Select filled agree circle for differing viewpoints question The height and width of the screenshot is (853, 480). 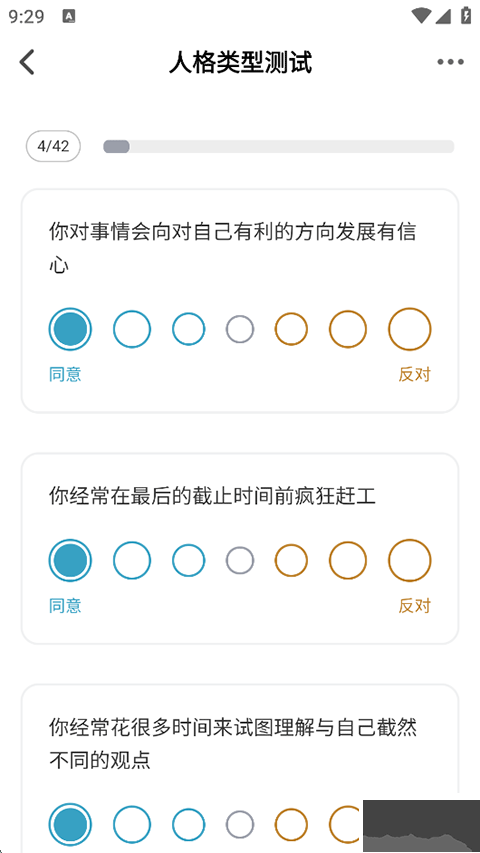(70, 824)
